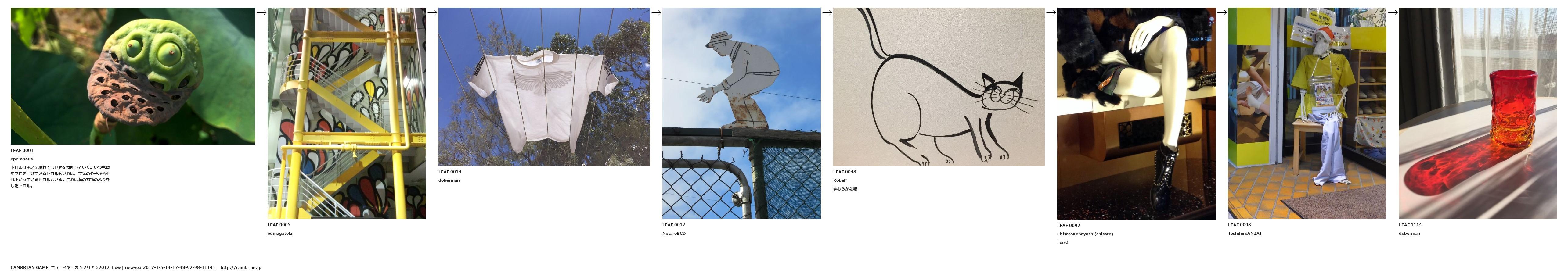This screenshot has height=275, width=1568.
Task: Open the http://cambrian.jp link
Action: 241,267
